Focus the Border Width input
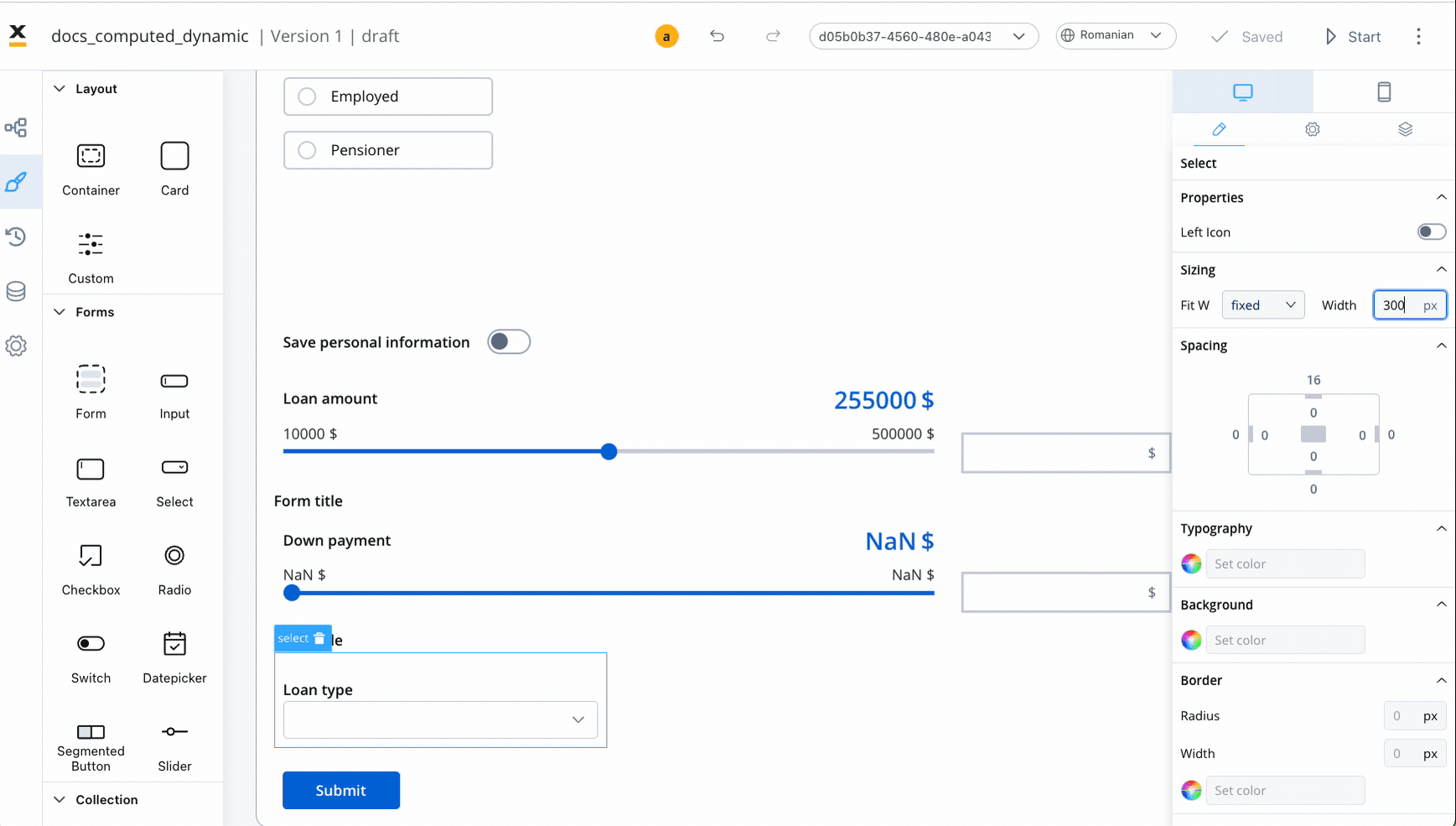 click(1415, 754)
